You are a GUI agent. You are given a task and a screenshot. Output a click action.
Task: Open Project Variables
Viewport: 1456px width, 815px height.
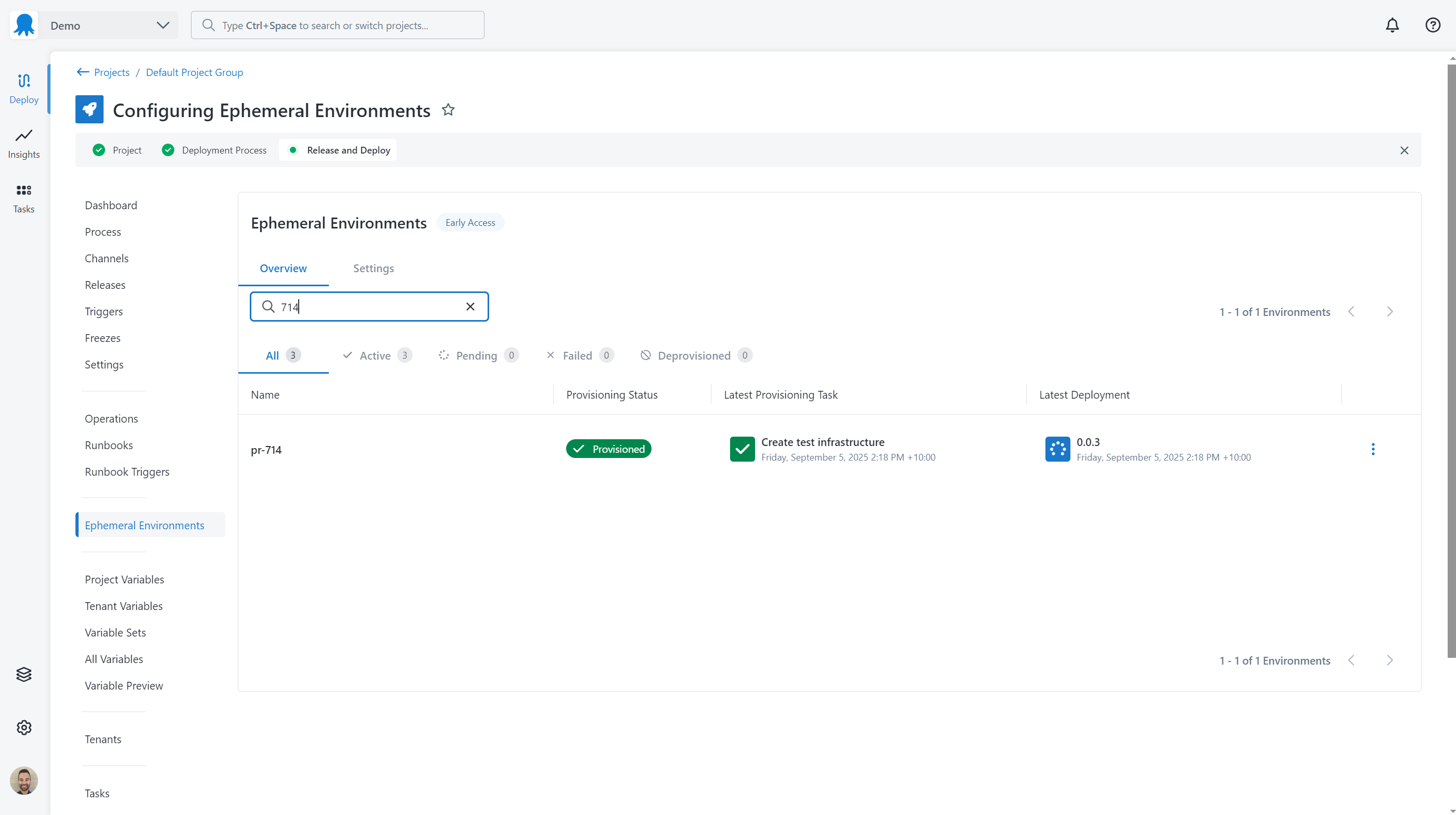pyautogui.click(x=124, y=579)
